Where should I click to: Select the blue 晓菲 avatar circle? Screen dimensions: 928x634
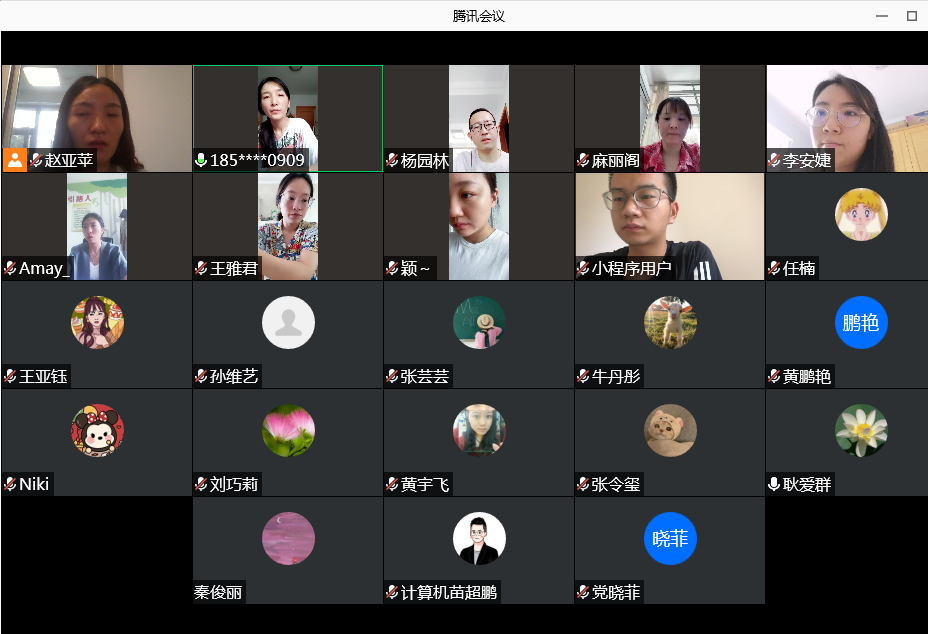pyautogui.click(x=670, y=539)
